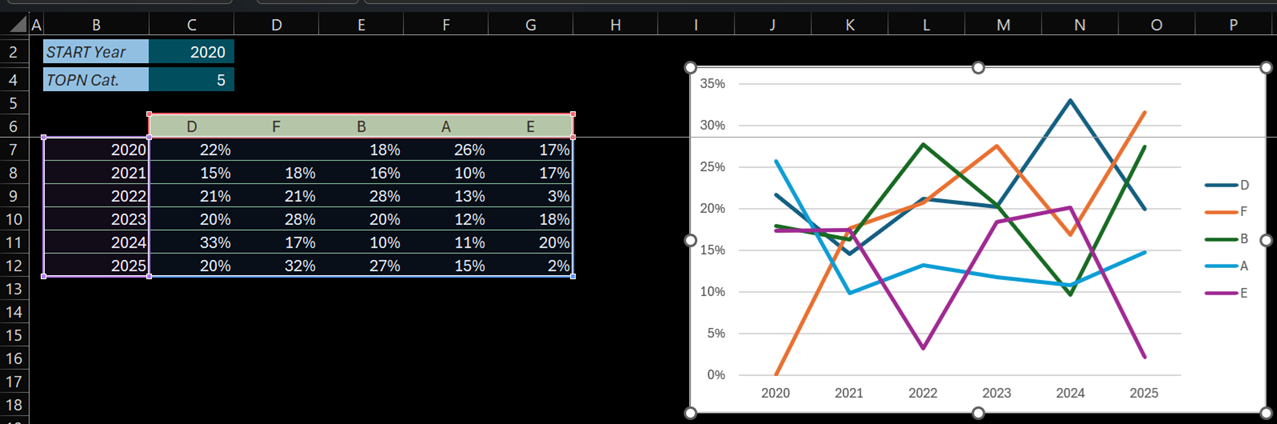This screenshot has width=1277, height=424.
Task: Click table header cell E in row 6
Action: 531,126
